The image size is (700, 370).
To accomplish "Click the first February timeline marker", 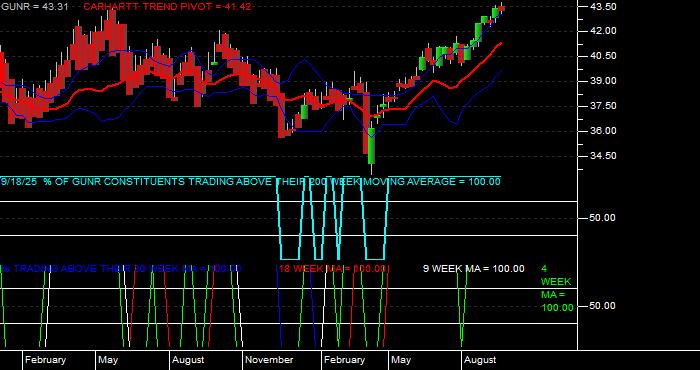I will pyautogui.click(x=45, y=360).
